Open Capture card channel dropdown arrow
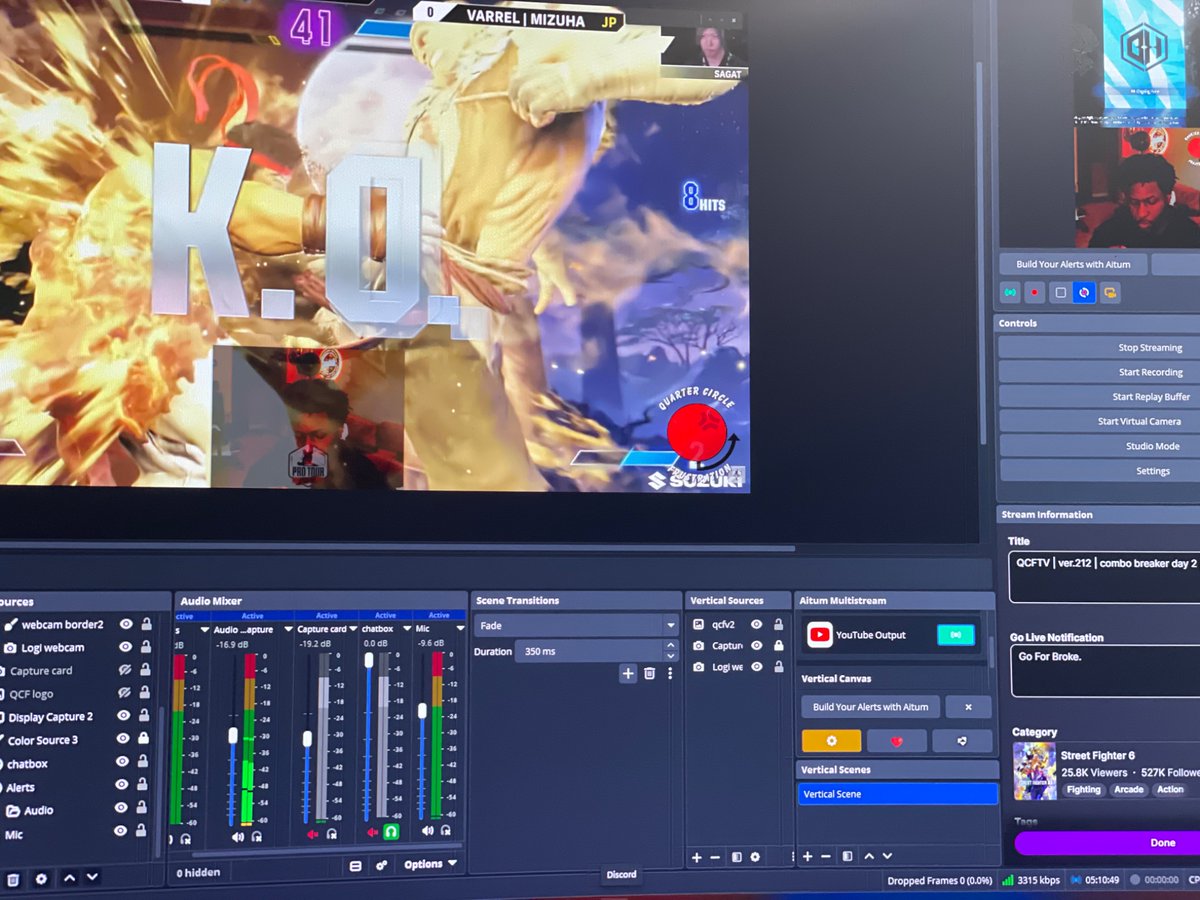 [353, 629]
